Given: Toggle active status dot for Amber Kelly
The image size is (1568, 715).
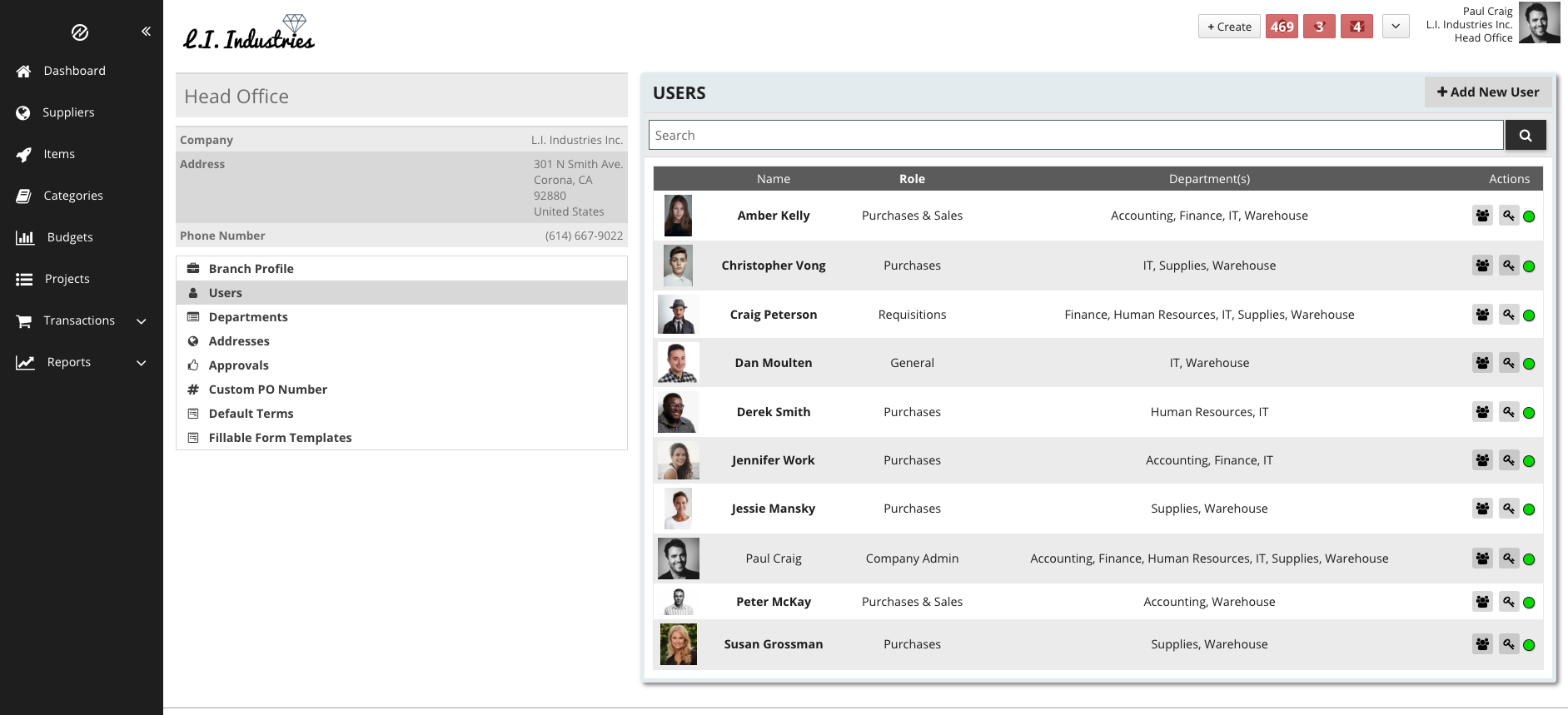Looking at the screenshot, I should [x=1529, y=216].
